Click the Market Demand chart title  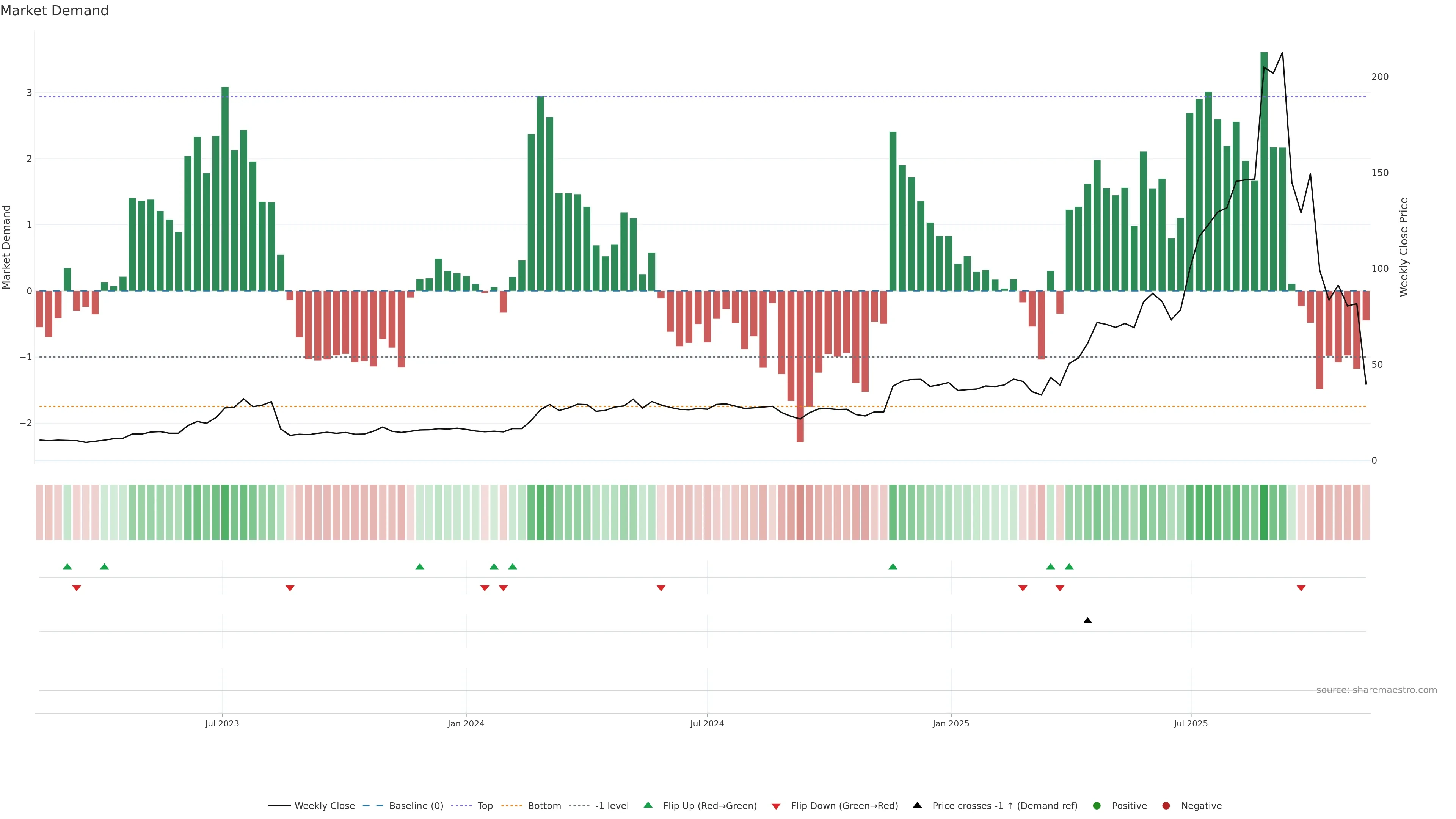tap(54, 11)
